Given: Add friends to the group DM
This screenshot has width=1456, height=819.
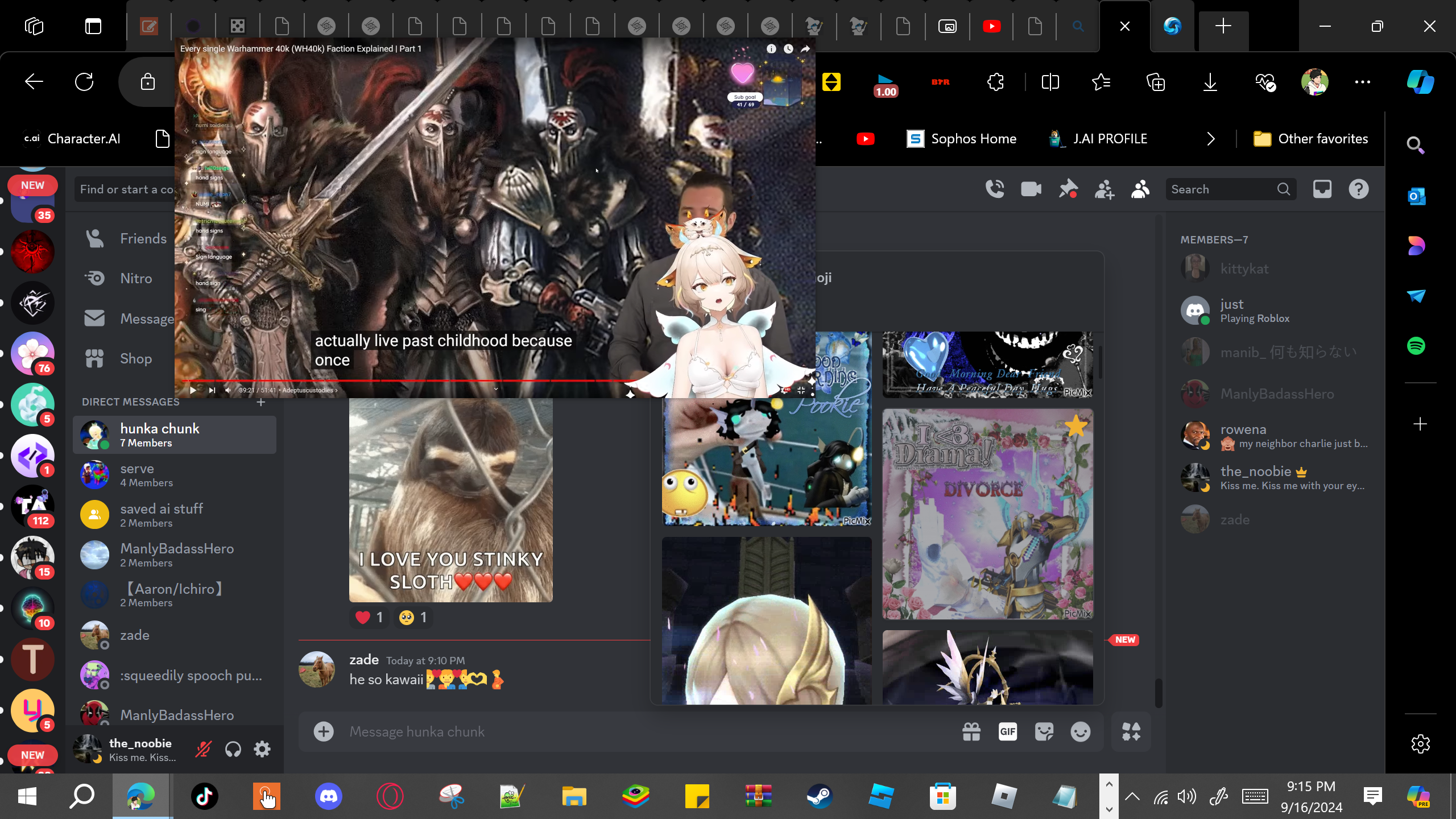Looking at the screenshot, I should (x=1105, y=189).
